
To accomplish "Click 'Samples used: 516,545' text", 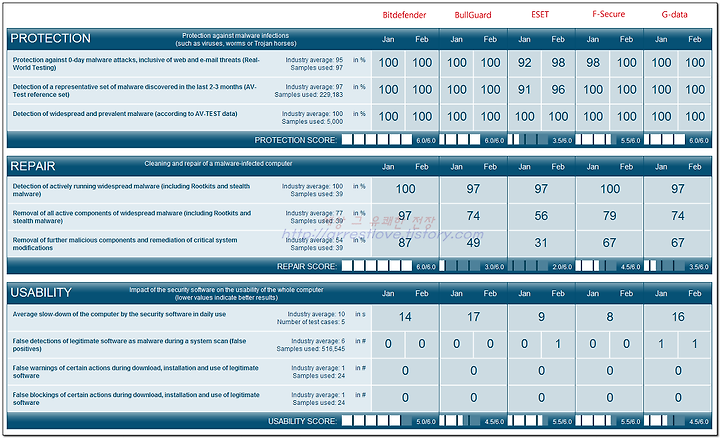I will 310,349.
